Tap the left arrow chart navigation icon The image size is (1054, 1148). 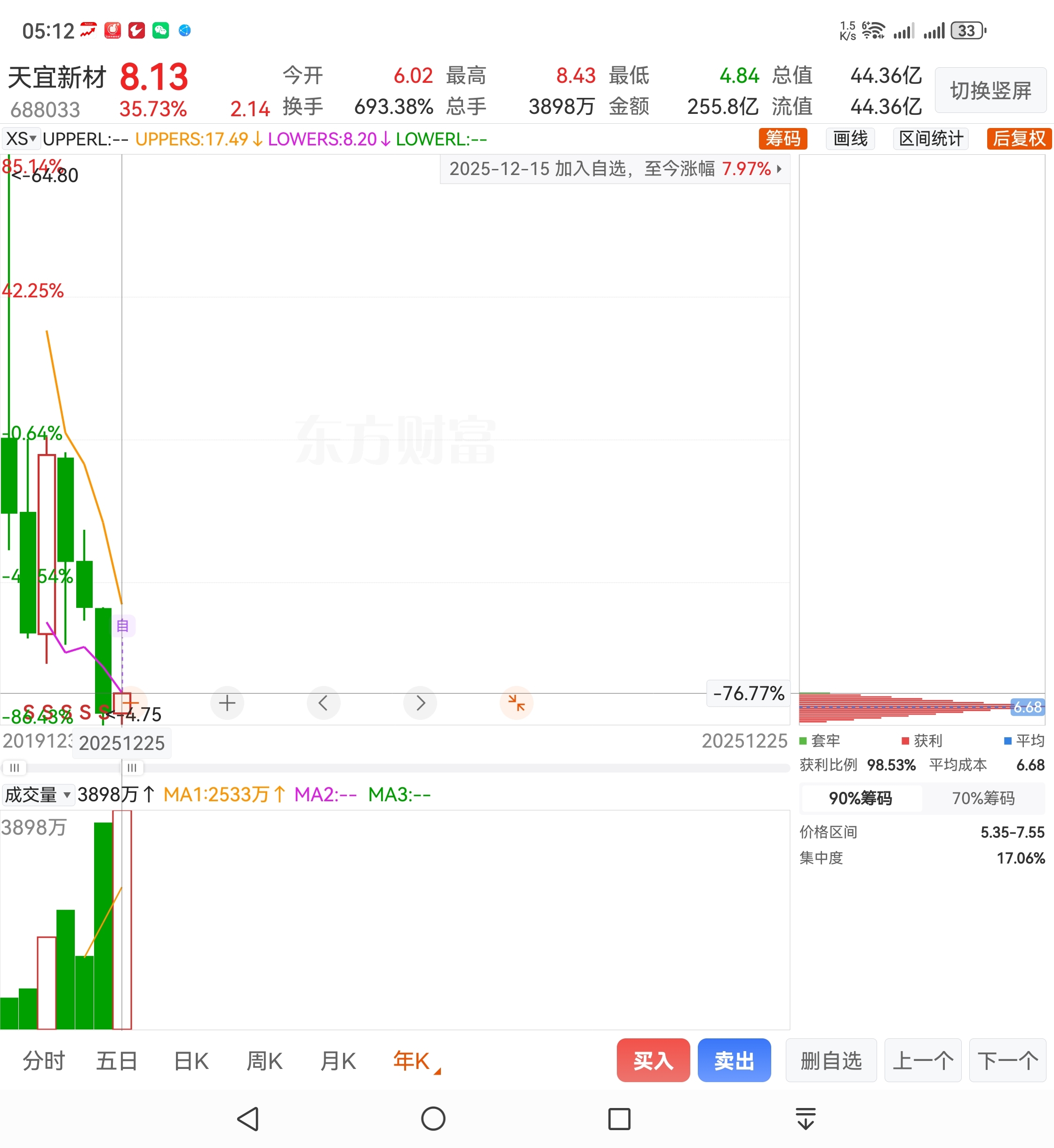(323, 702)
